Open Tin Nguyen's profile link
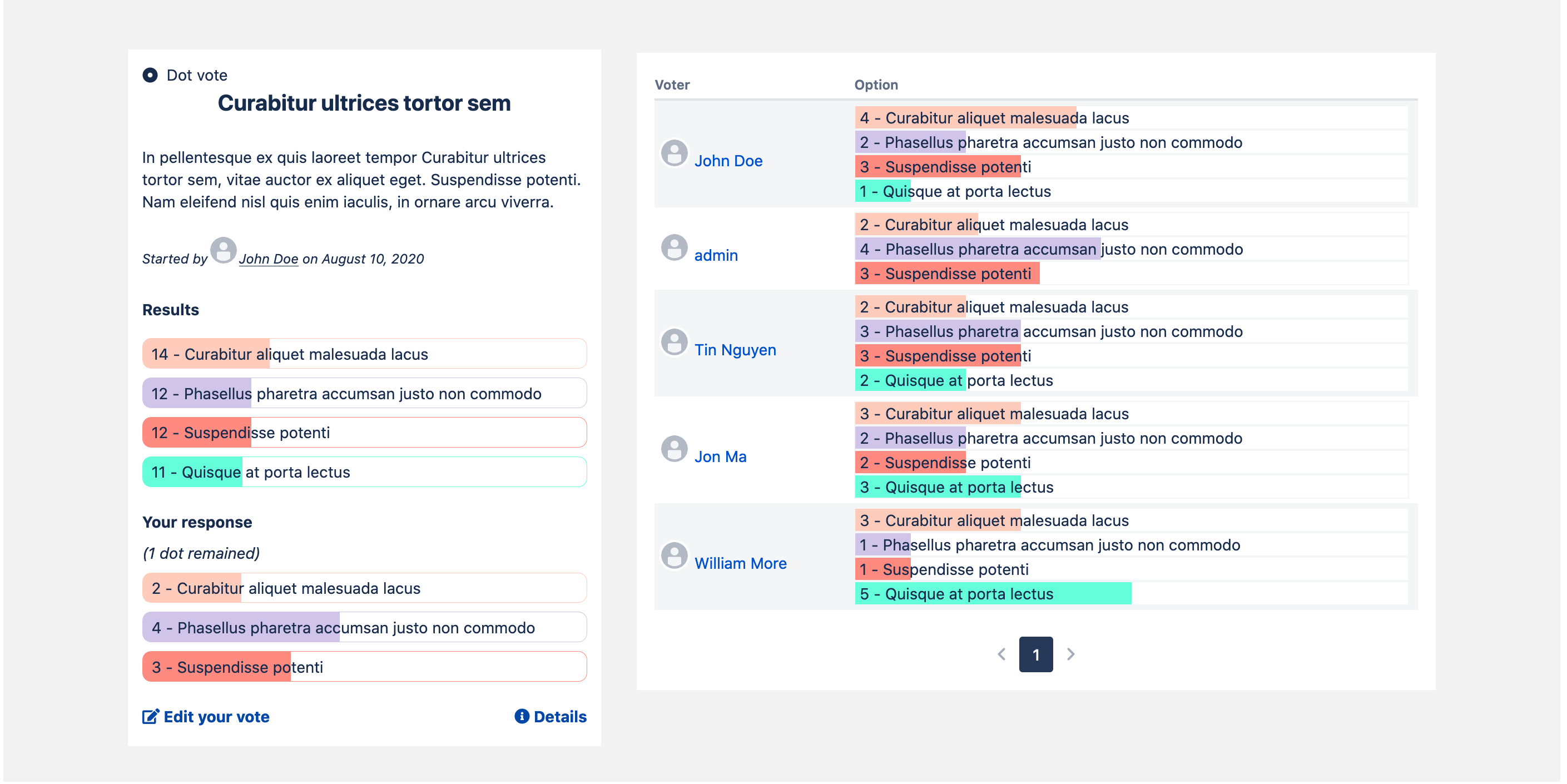This screenshot has height=784, width=1567. [x=735, y=350]
